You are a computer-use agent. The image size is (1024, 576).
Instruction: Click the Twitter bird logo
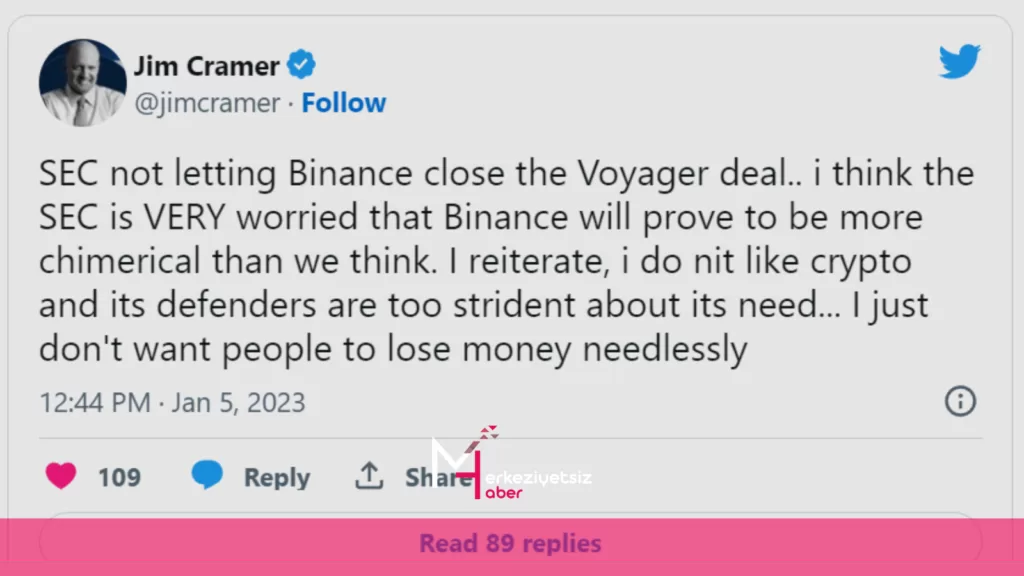coord(959,62)
